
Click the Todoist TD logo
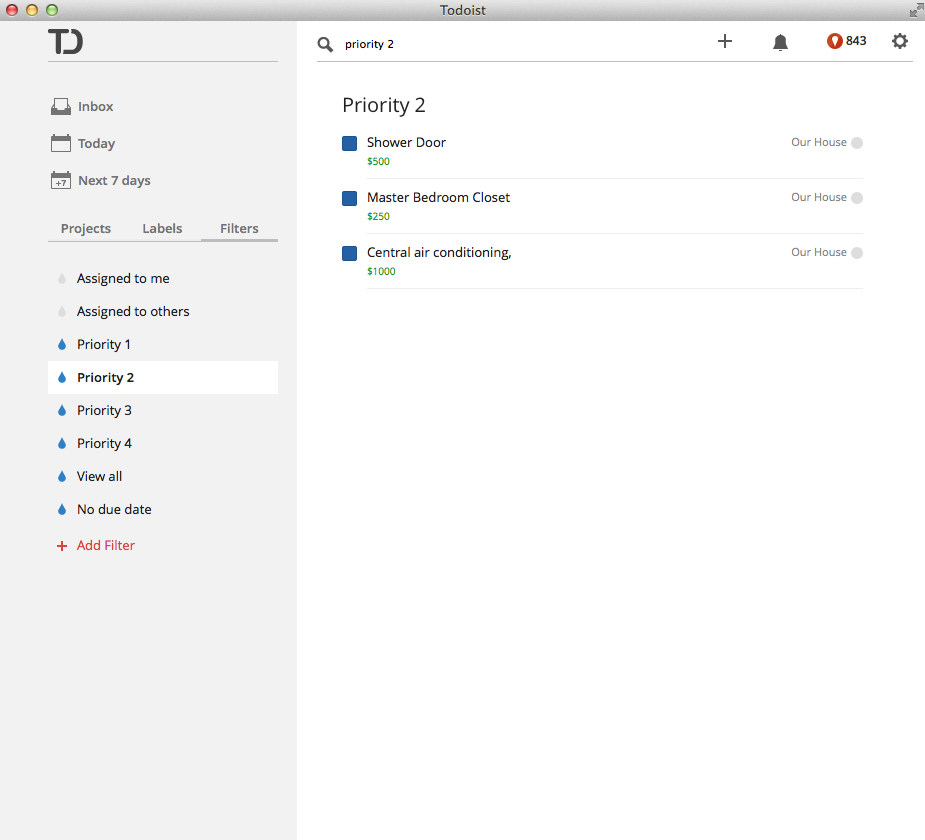point(65,41)
